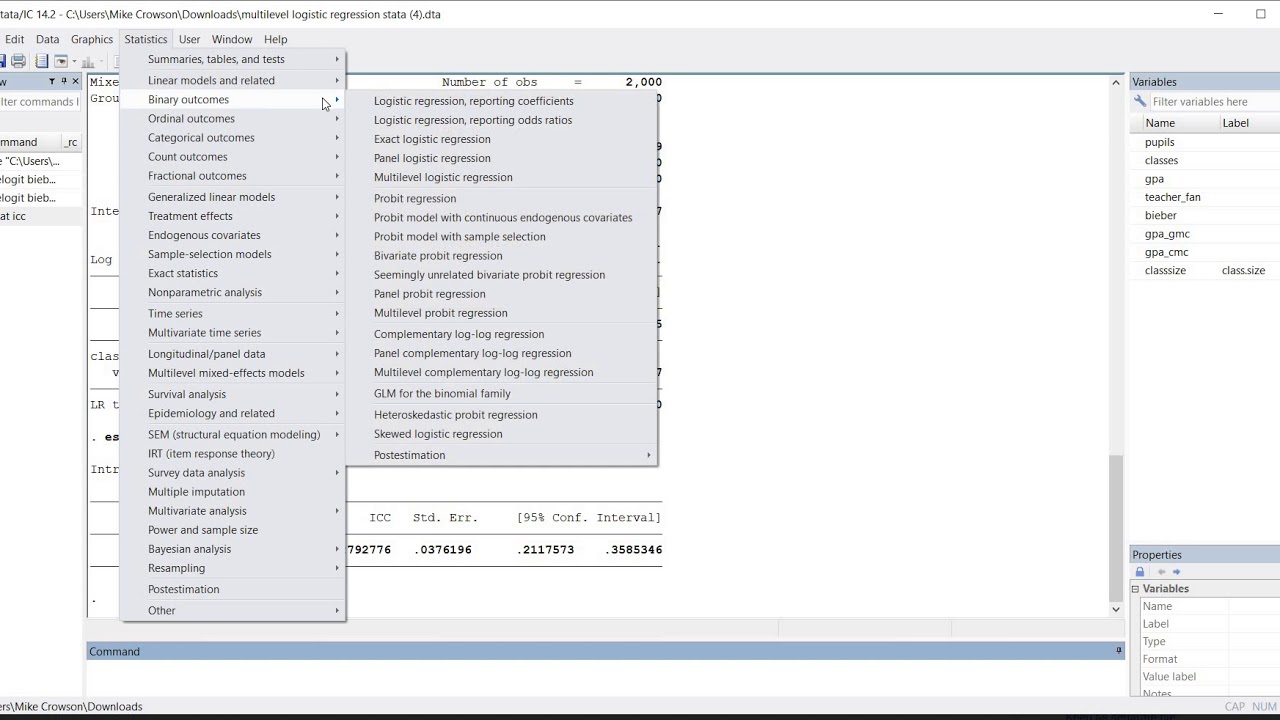Click inside the Command input area
Screen dimensions: 1280x720
[605, 677]
